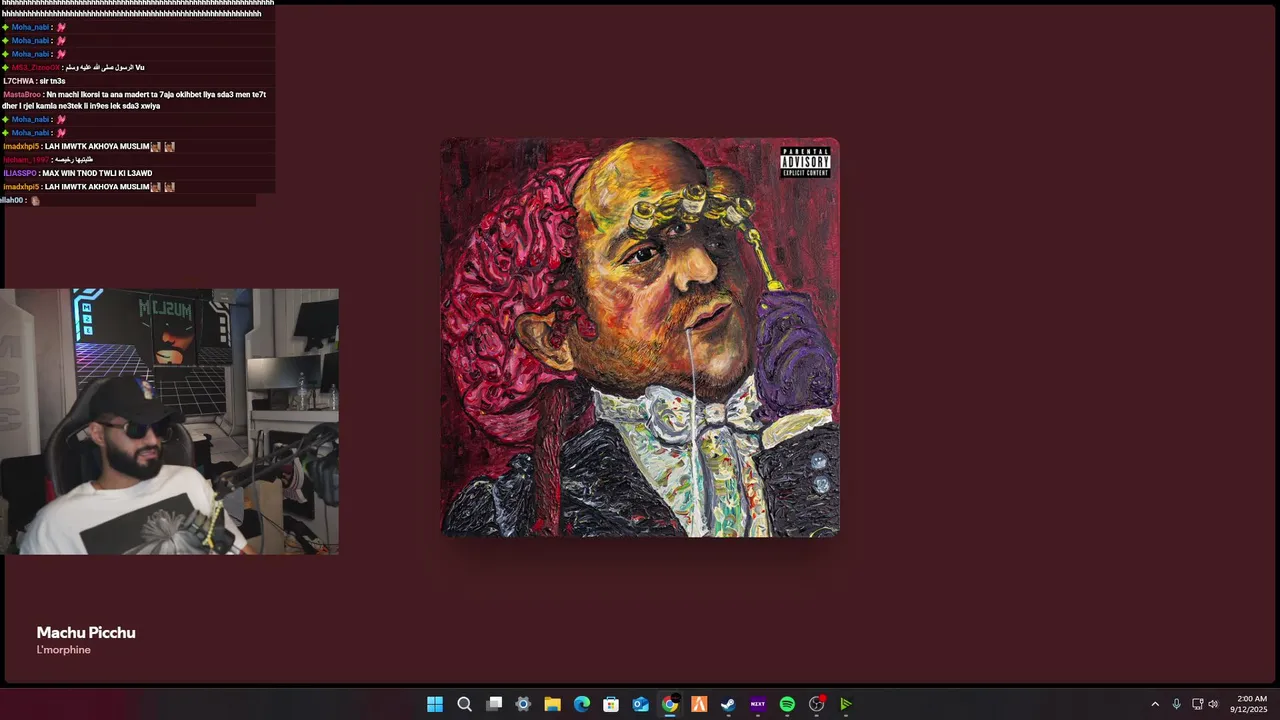Viewport: 1280px width, 720px height.
Task: Open OBS Studio taskbar icon
Action: [817, 704]
